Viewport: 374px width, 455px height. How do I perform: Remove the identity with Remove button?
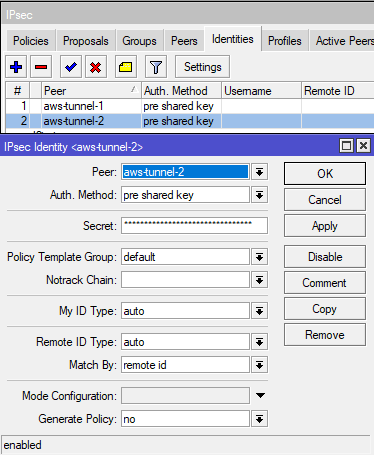pos(325,335)
